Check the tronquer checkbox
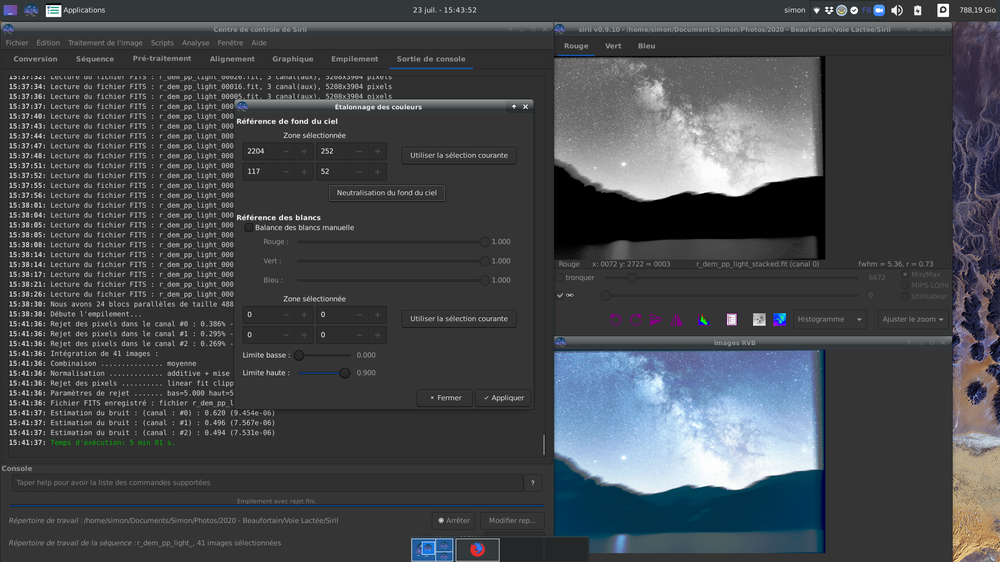The height and width of the screenshot is (562, 1000). (x=560, y=278)
